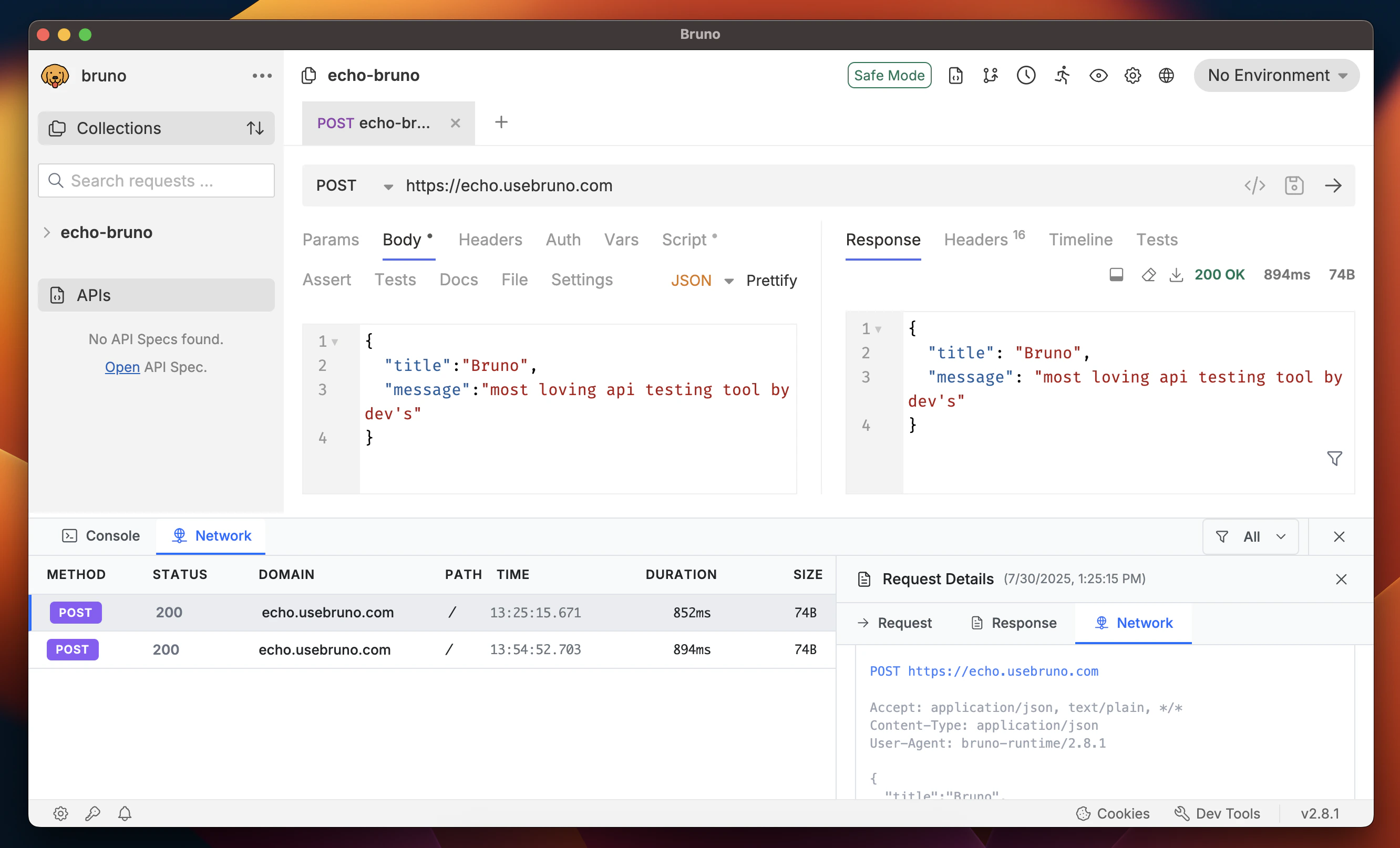This screenshot has height=848, width=1400.
Task: Open the timeline clock icon
Action: tap(1026, 76)
